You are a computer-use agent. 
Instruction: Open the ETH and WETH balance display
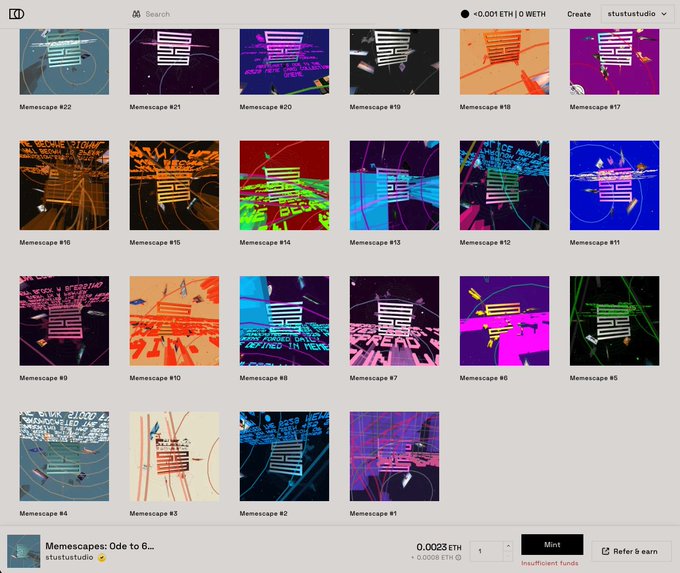(x=509, y=14)
